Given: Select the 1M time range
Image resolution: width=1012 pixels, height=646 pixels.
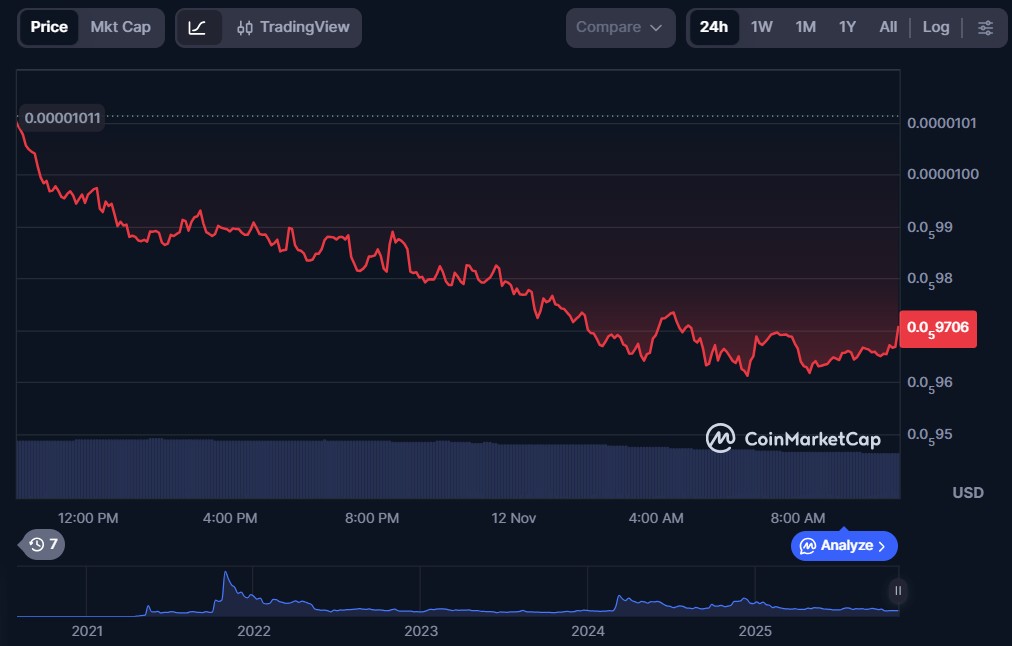Looking at the screenshot, I should [x=805, y=27].
